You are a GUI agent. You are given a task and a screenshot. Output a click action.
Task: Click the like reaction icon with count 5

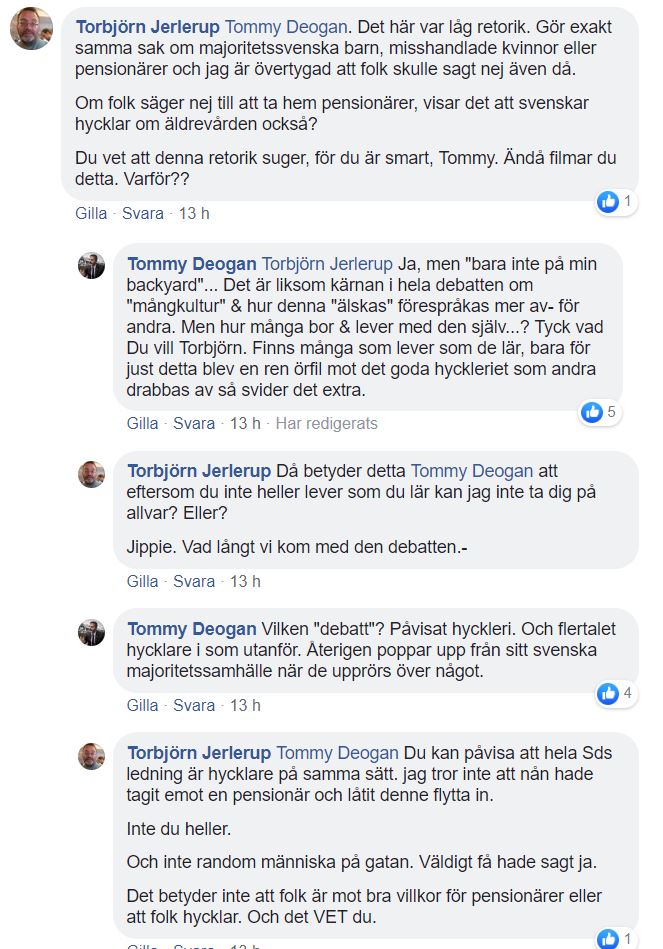tap(593, 411)
